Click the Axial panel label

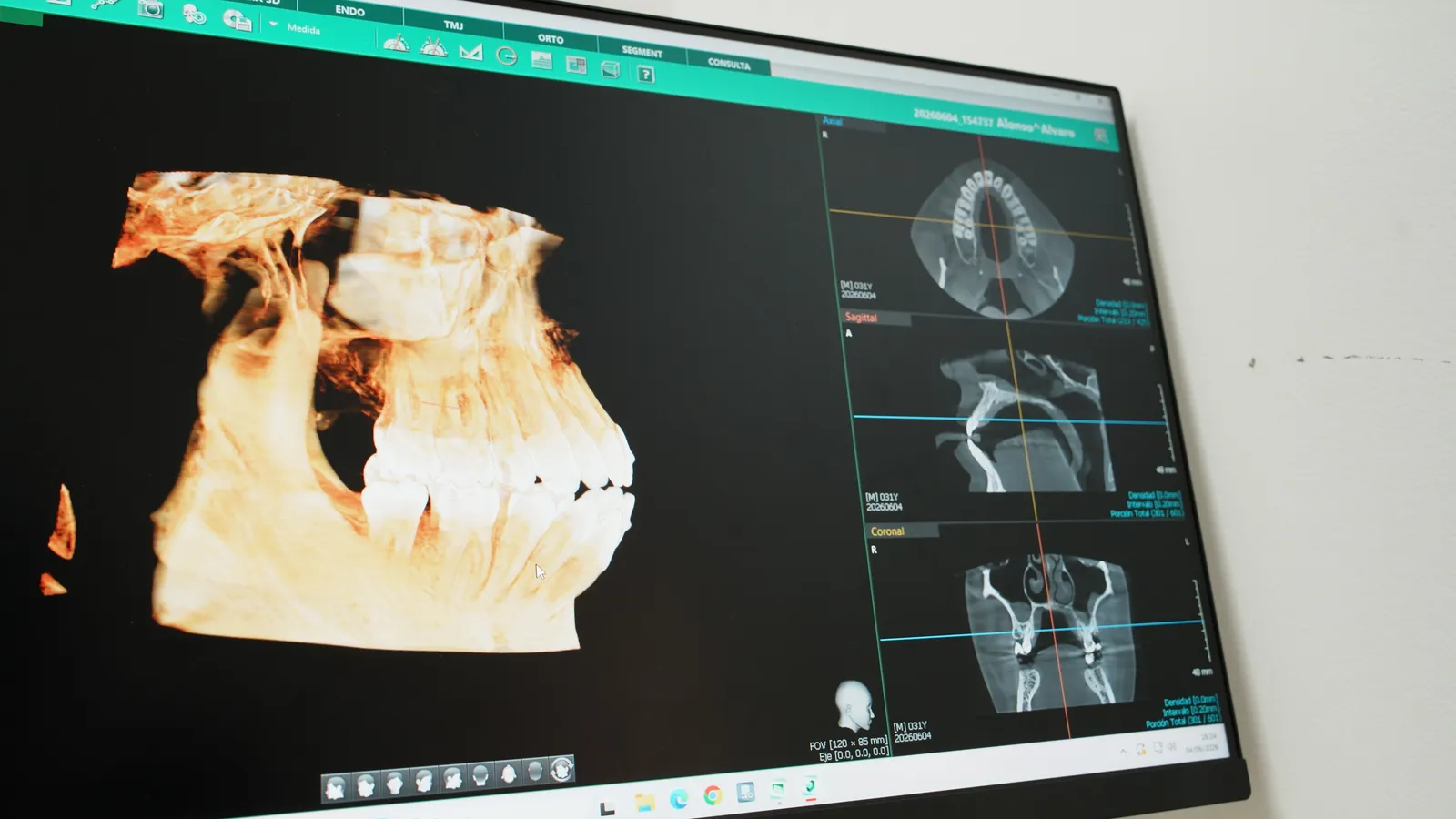832,121
